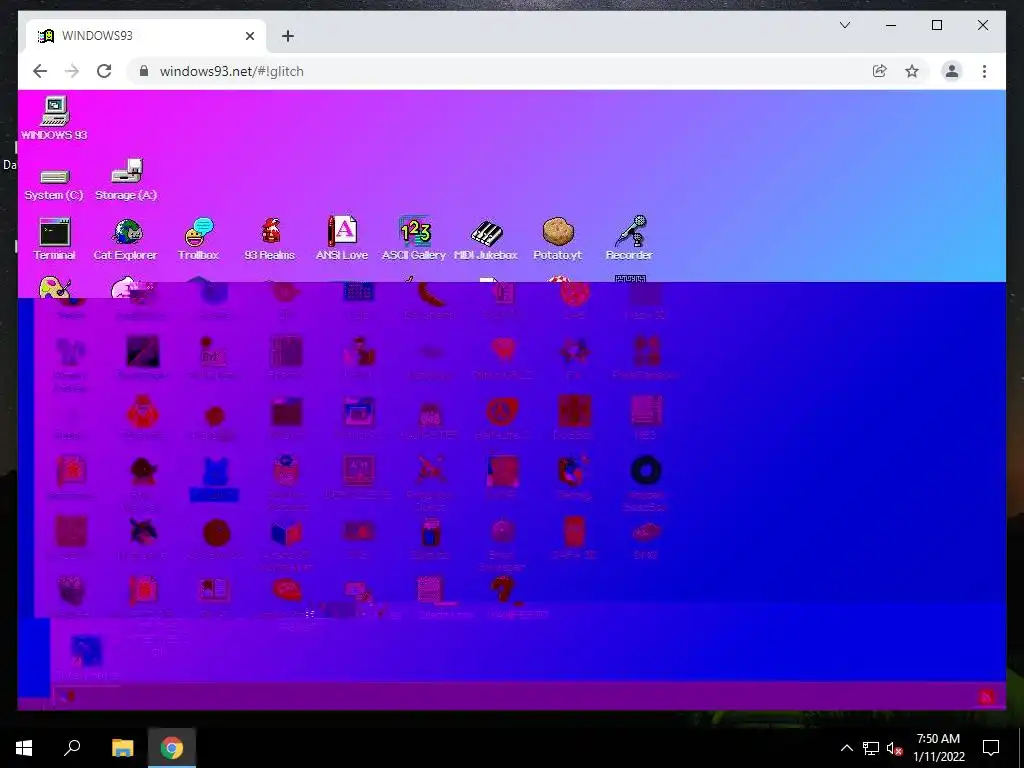The width and height of the screenshot is (1024, 768).
Task: Open a new tab with the plus button
Action: tap(288, 36)
